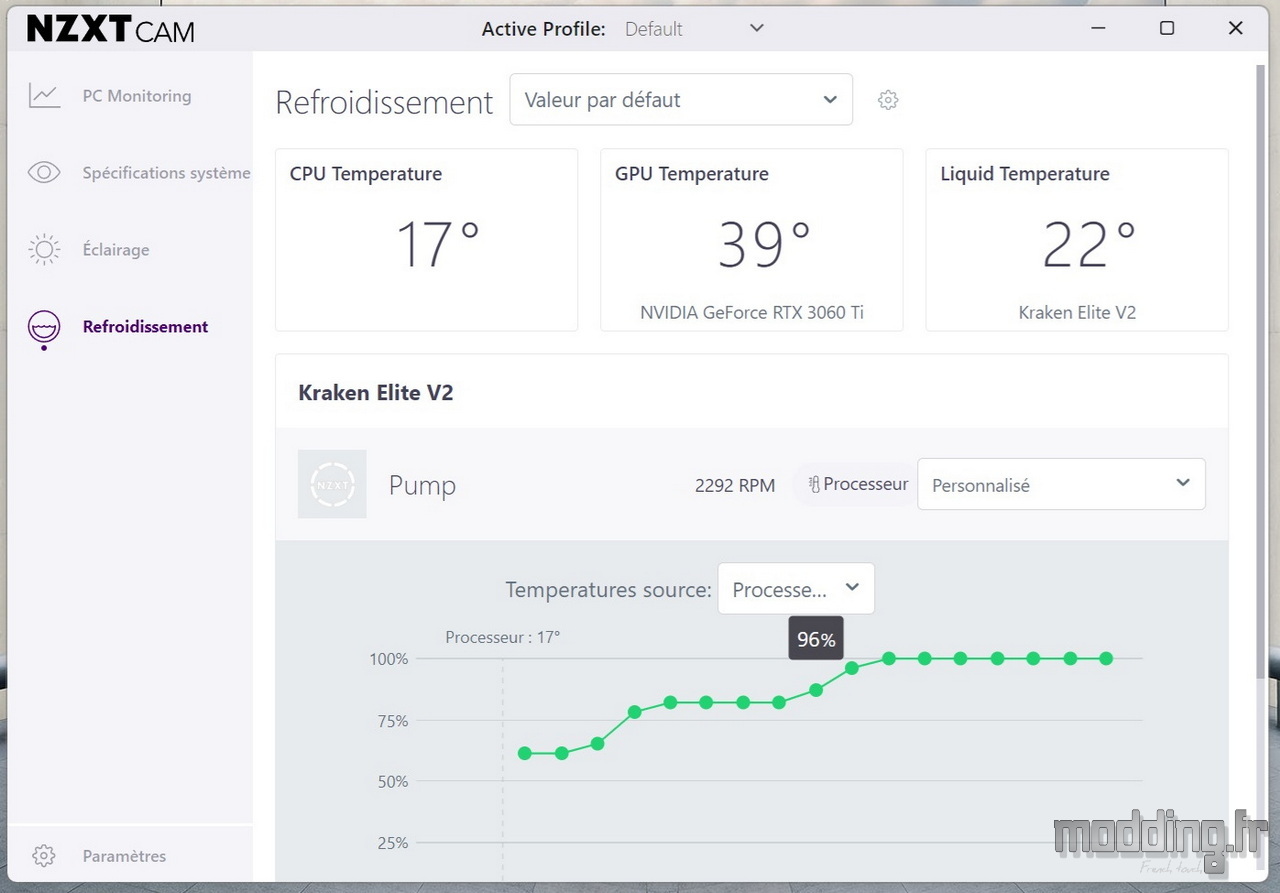Open the Valeur par défaut cooling profile dropdown
Viewport: 1280px width, 893px height.
tap(681, 100)
